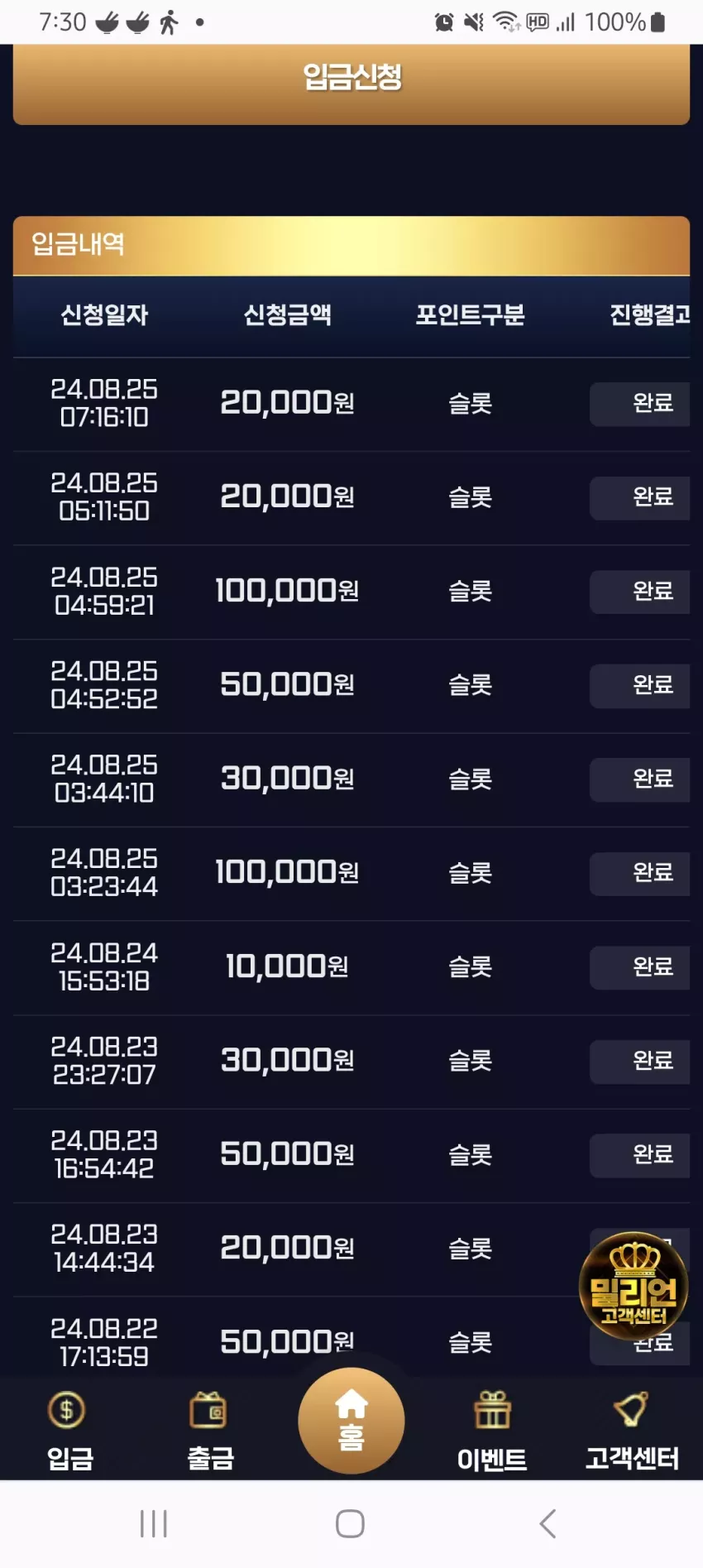703x1568 pixels.
Task: Select the 포인트구분 column header
Action: click(470, 315)
